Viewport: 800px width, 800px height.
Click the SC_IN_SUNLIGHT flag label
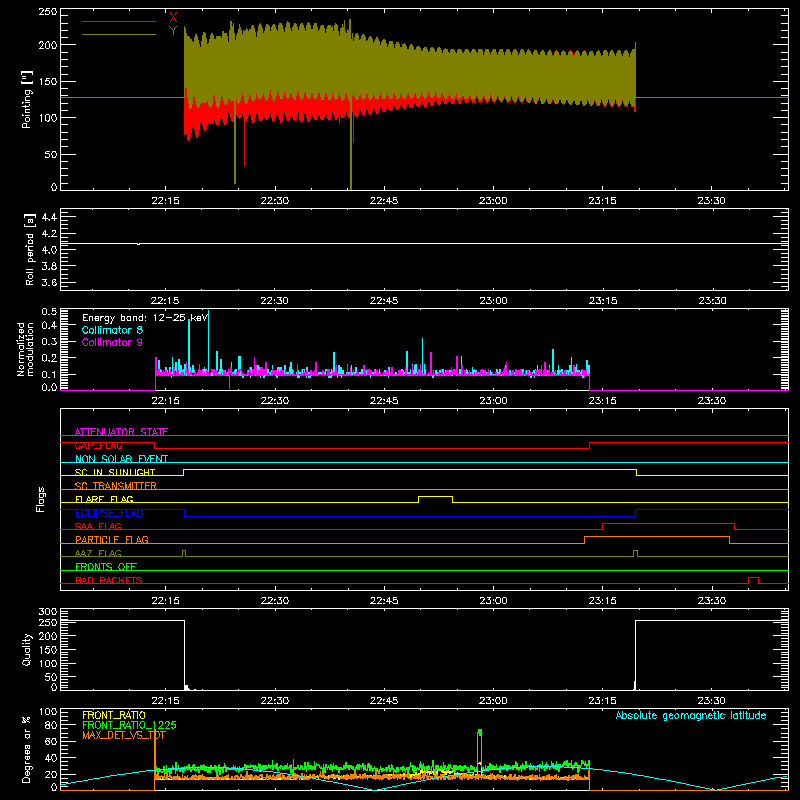coord(115,472)
